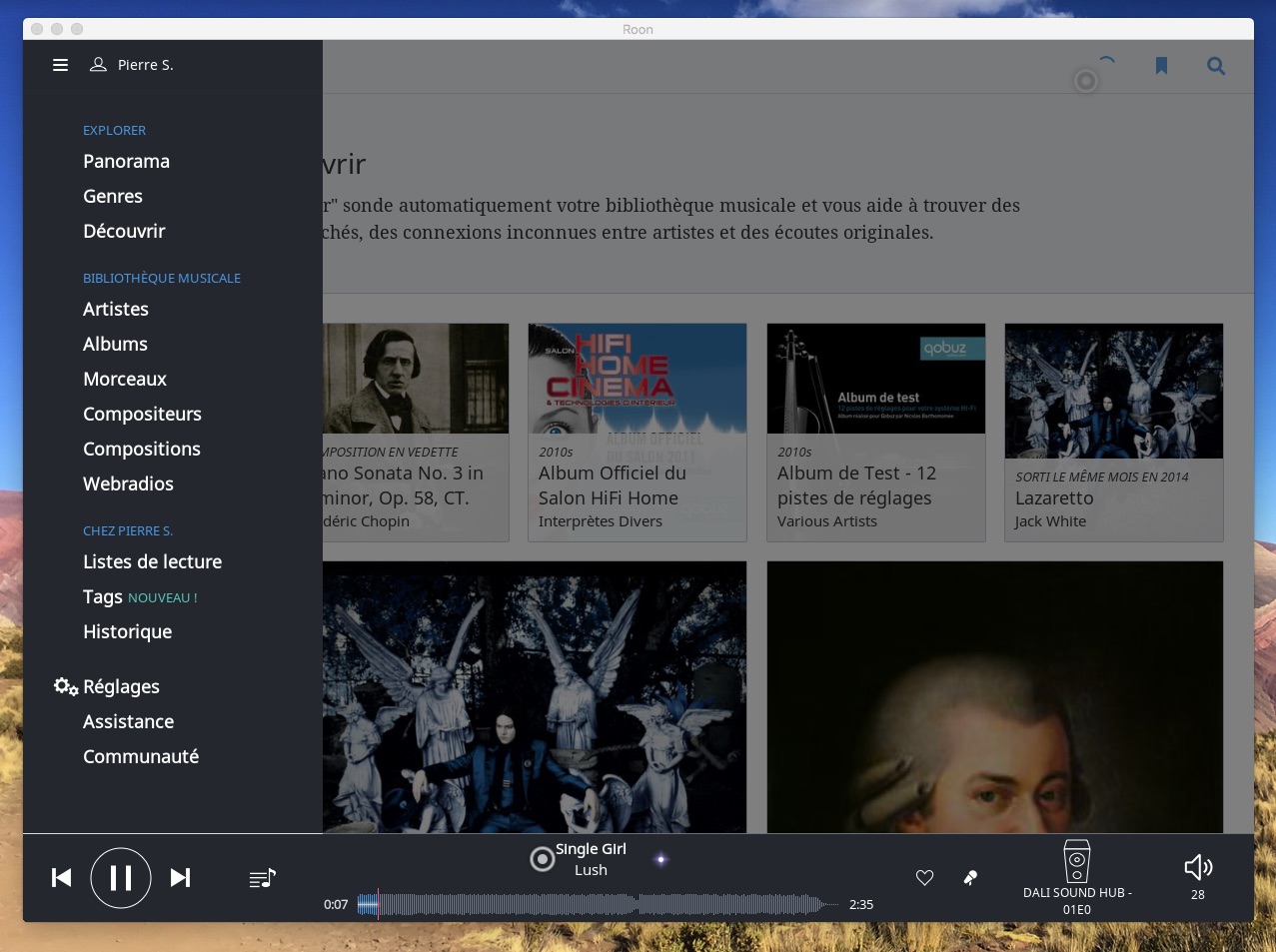Click the song title Single Girl
Screen dimensions: 1276x952
point(591,849)
